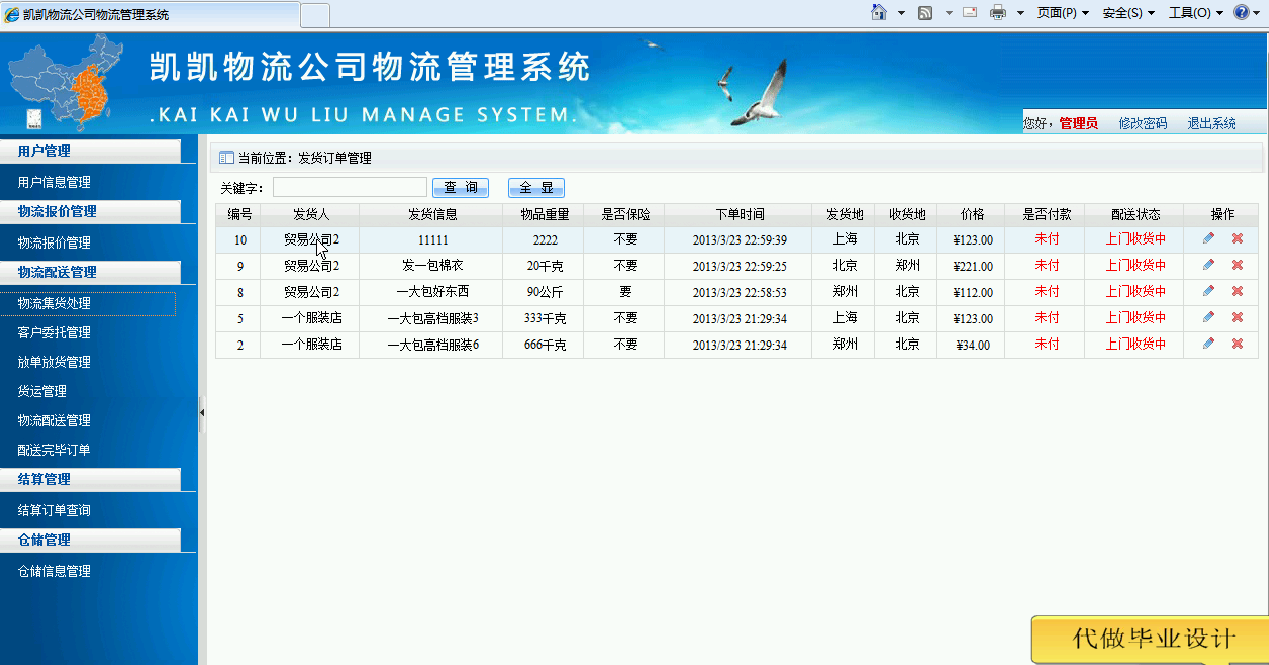Select 物流集货处理 in sidebar
Viewport: 1269px width, 665px height.
point(54,303)
